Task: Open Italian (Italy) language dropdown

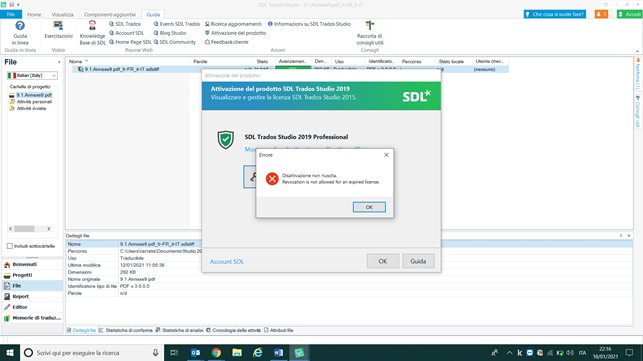Action: coord(32,75)
